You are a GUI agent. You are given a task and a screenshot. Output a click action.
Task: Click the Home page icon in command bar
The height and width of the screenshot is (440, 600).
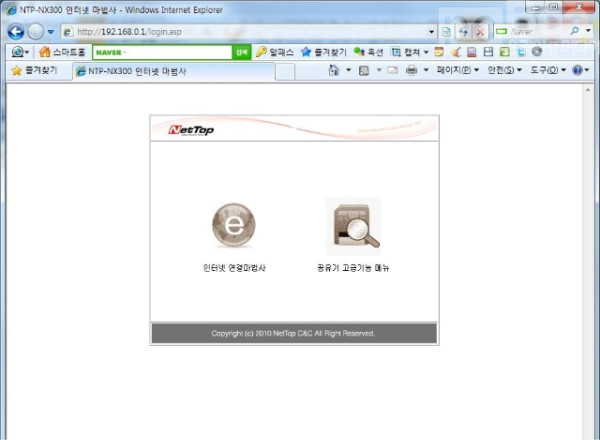334,70
